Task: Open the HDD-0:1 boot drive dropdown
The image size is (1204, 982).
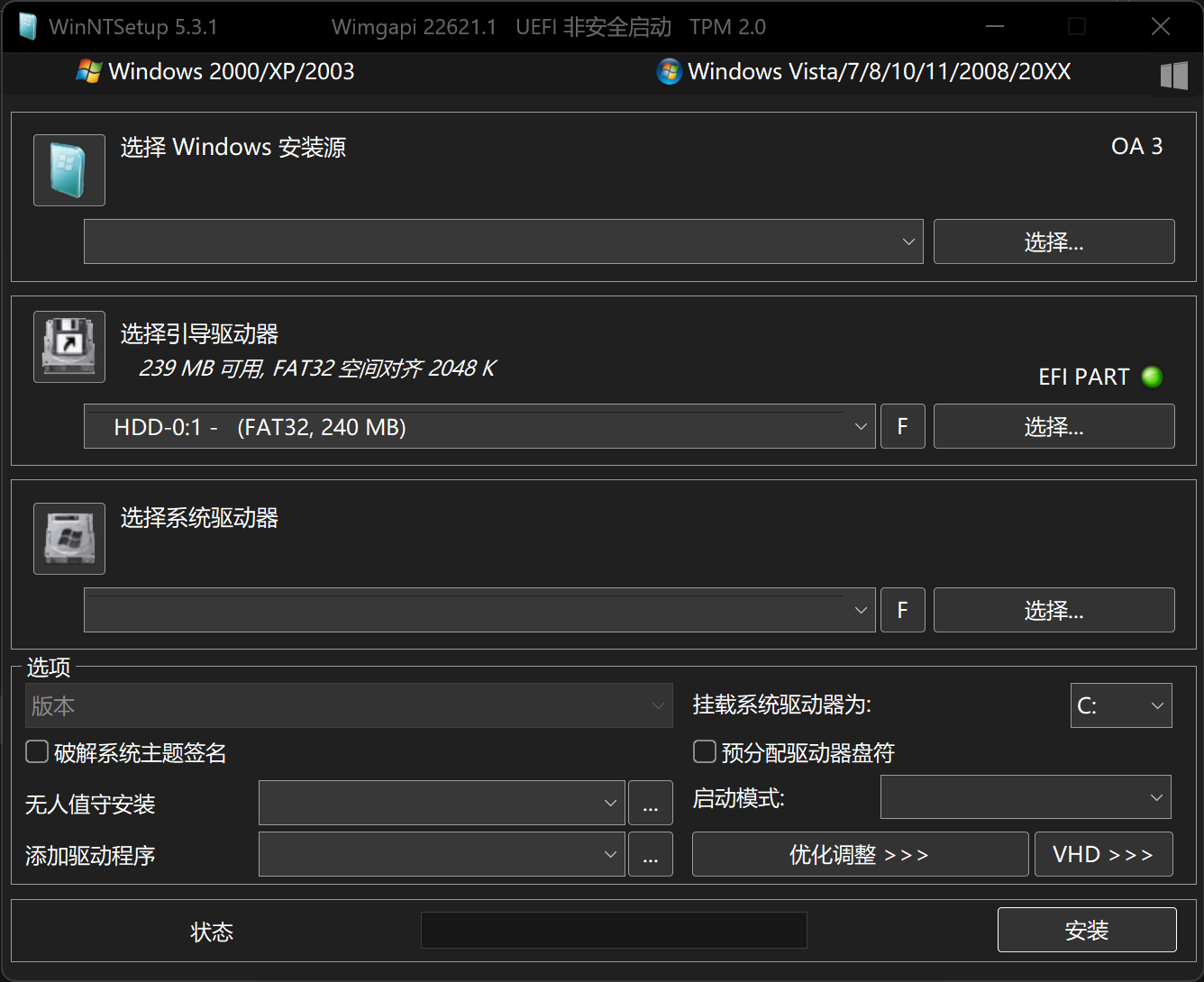Action: (x=479, y=426)
